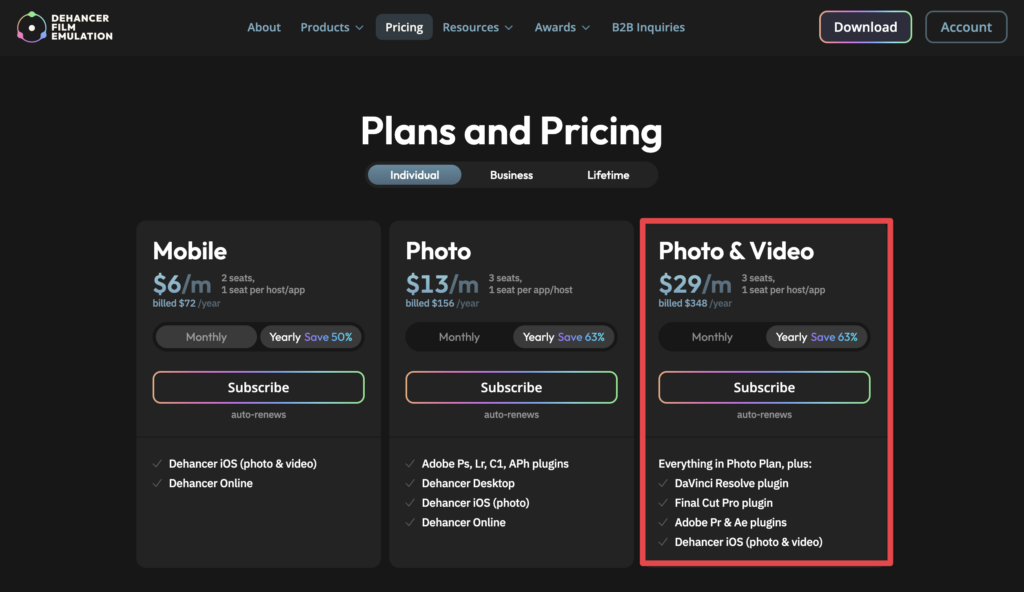Open the B2B Inquiries link

point(648,27)
